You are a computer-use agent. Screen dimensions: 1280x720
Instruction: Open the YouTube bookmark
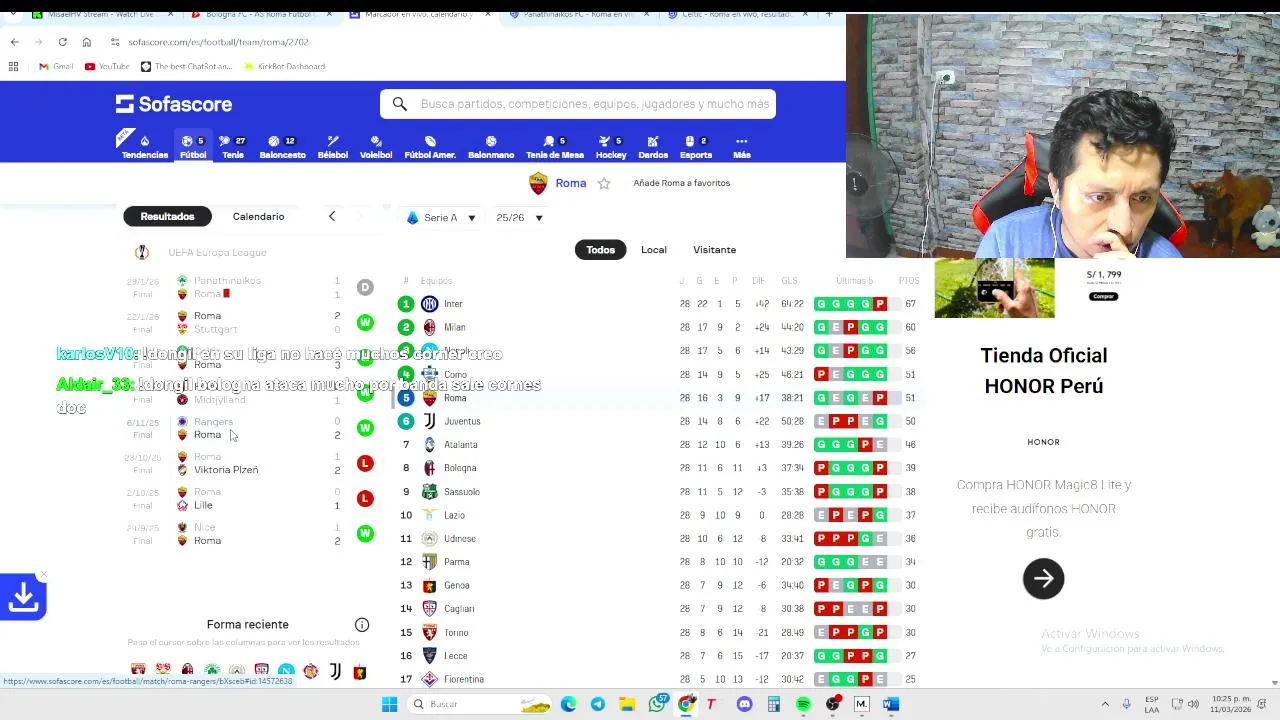click(x=107, y=66)
